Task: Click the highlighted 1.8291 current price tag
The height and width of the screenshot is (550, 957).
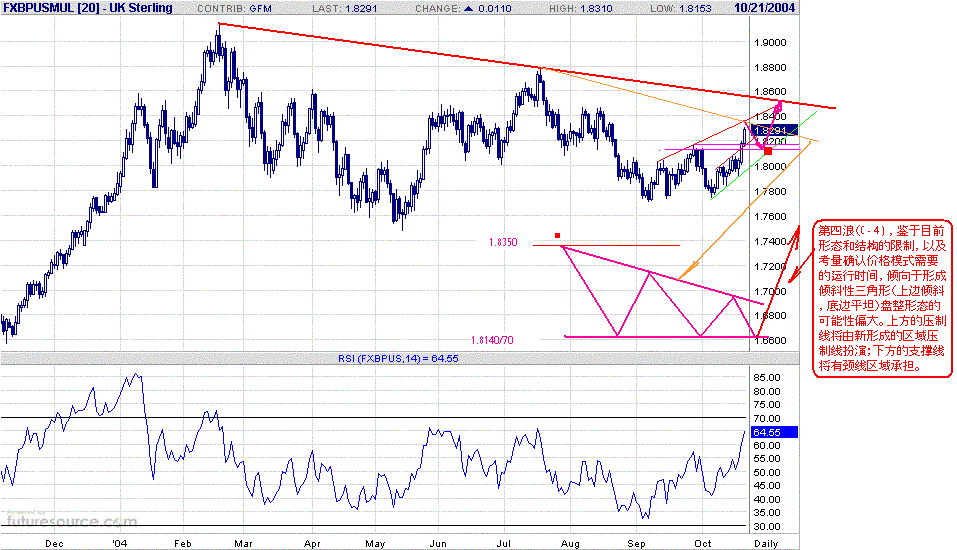Action: click(774, 130)
